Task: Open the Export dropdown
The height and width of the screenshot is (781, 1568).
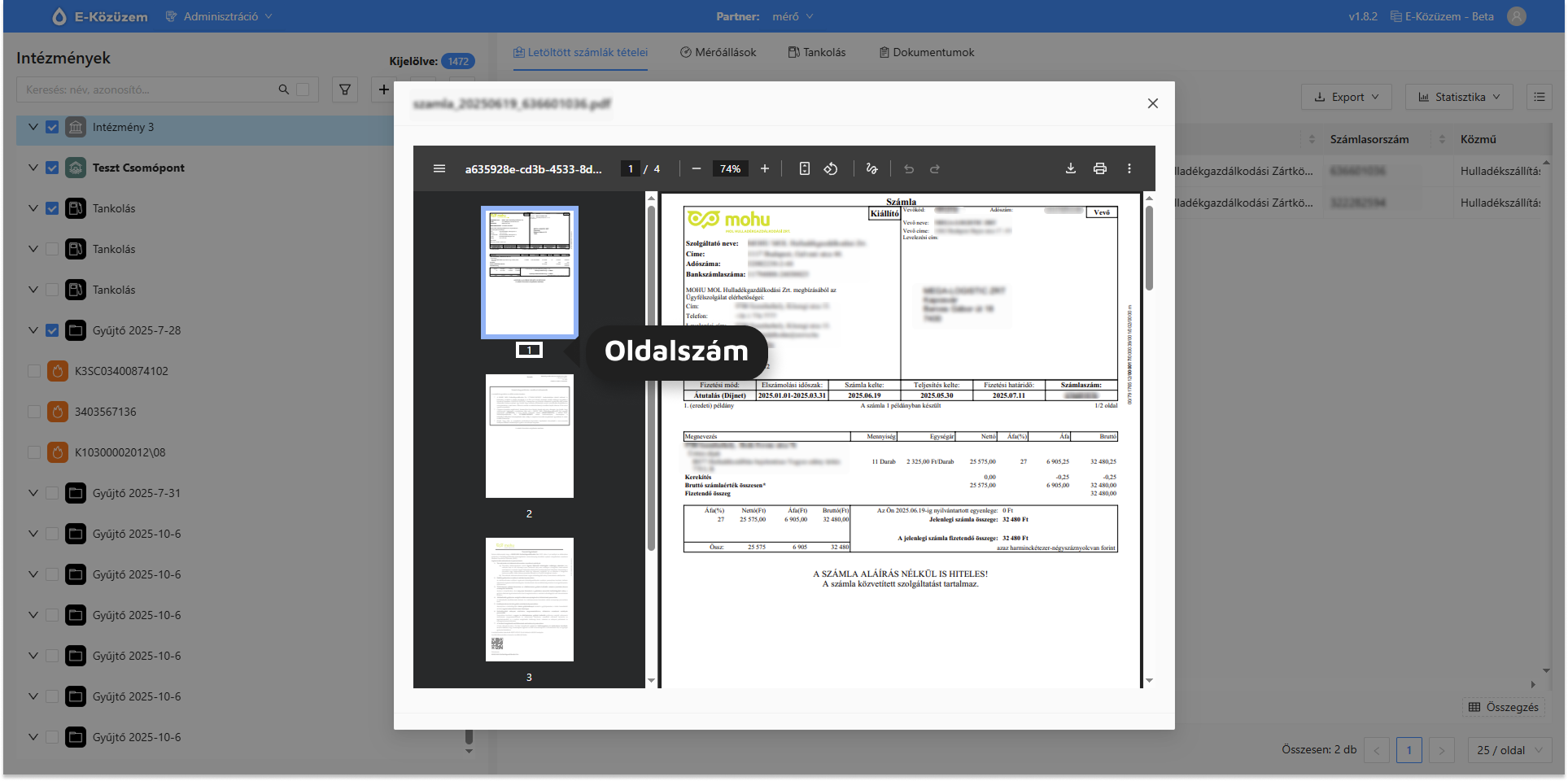Action: coord(1346,97)
